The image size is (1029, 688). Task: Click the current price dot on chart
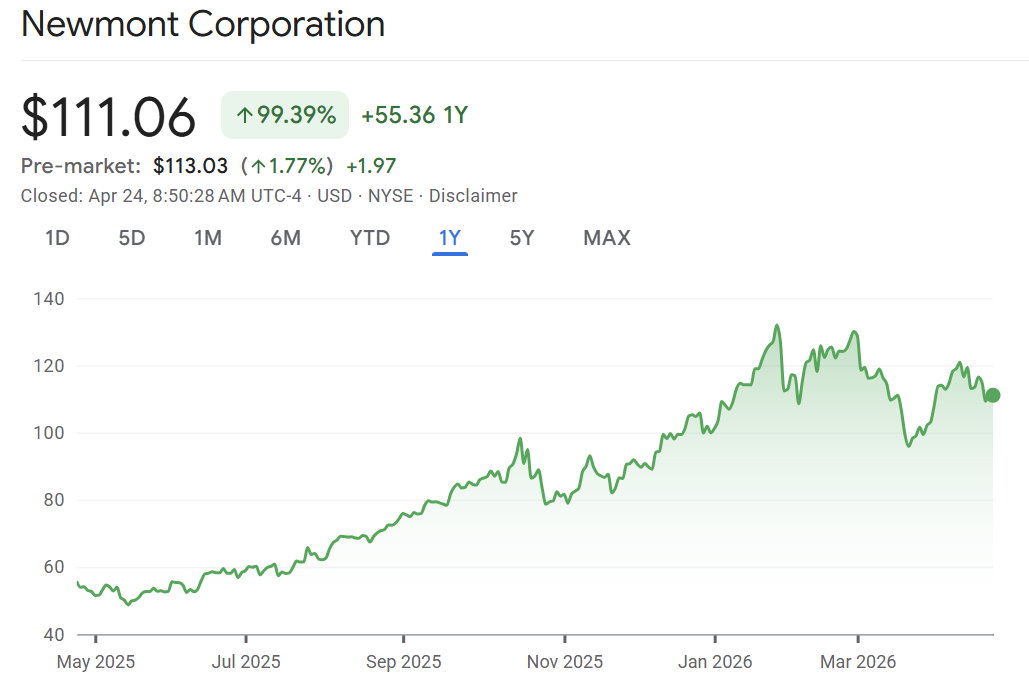coord(992,395)
